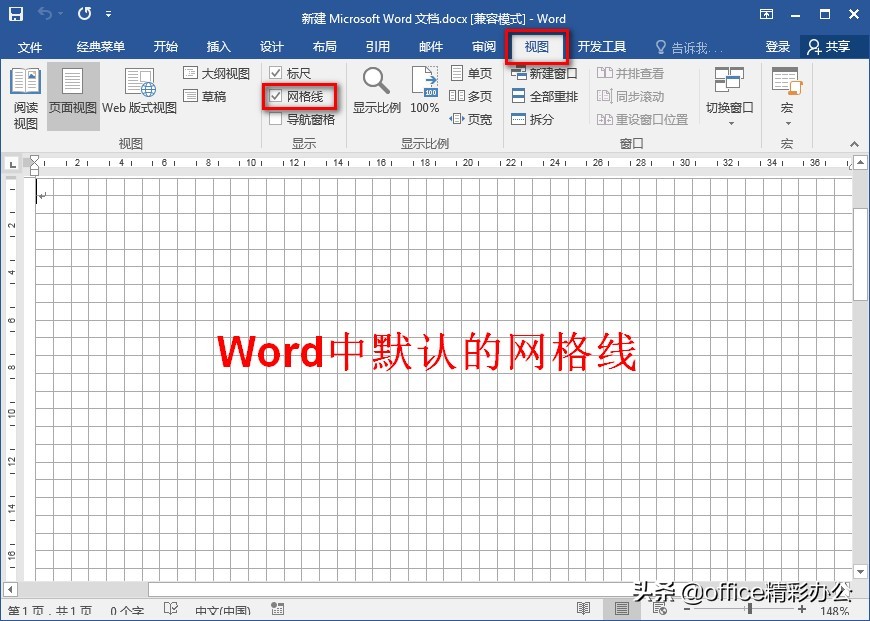
Task: Switch to the 布局 tab
Action: pyautogui.click(x=325, y=47)
